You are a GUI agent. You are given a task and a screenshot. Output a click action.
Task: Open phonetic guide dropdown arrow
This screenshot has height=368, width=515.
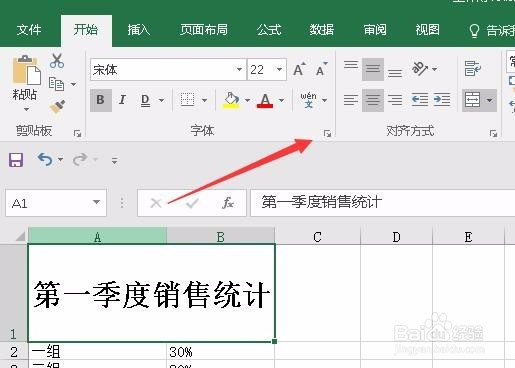324,100
